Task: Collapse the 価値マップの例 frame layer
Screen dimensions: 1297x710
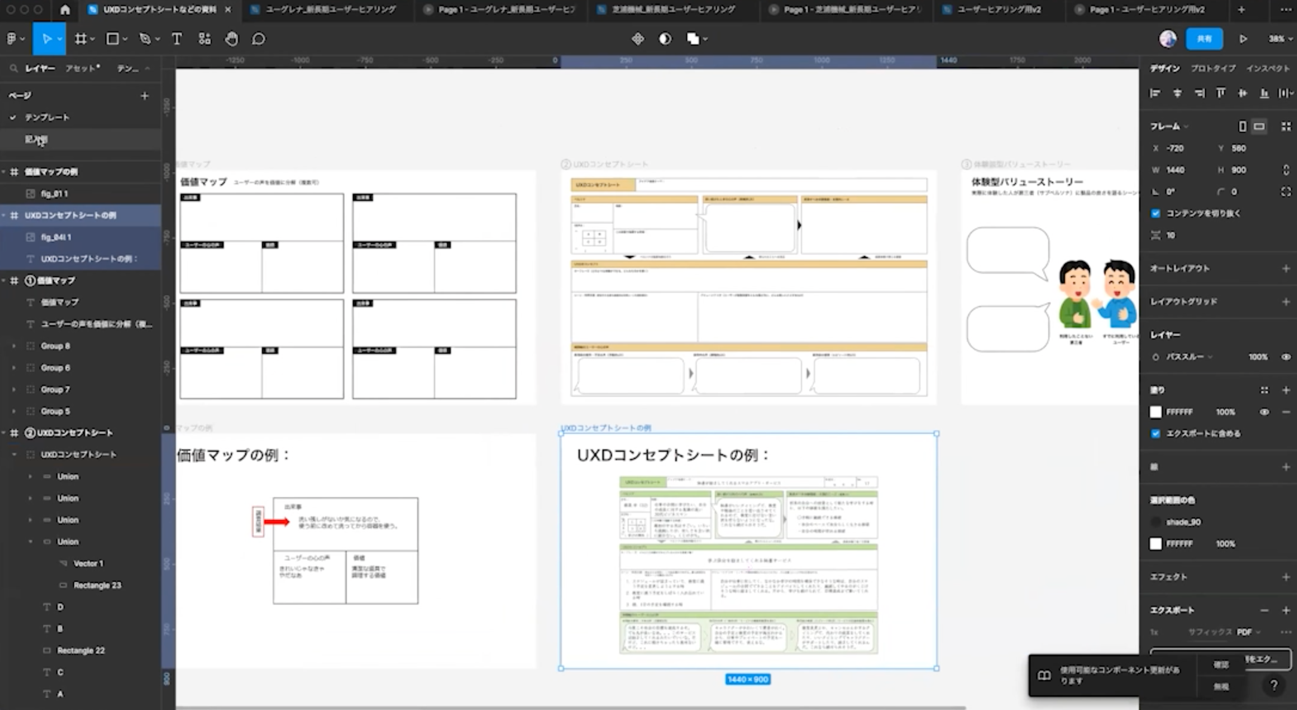Action: [5, 172]
